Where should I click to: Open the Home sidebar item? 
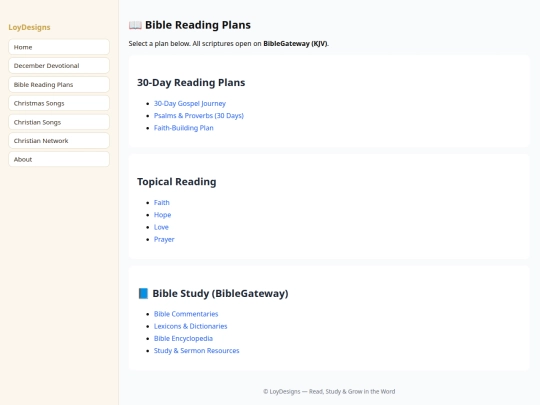point(59,47)
